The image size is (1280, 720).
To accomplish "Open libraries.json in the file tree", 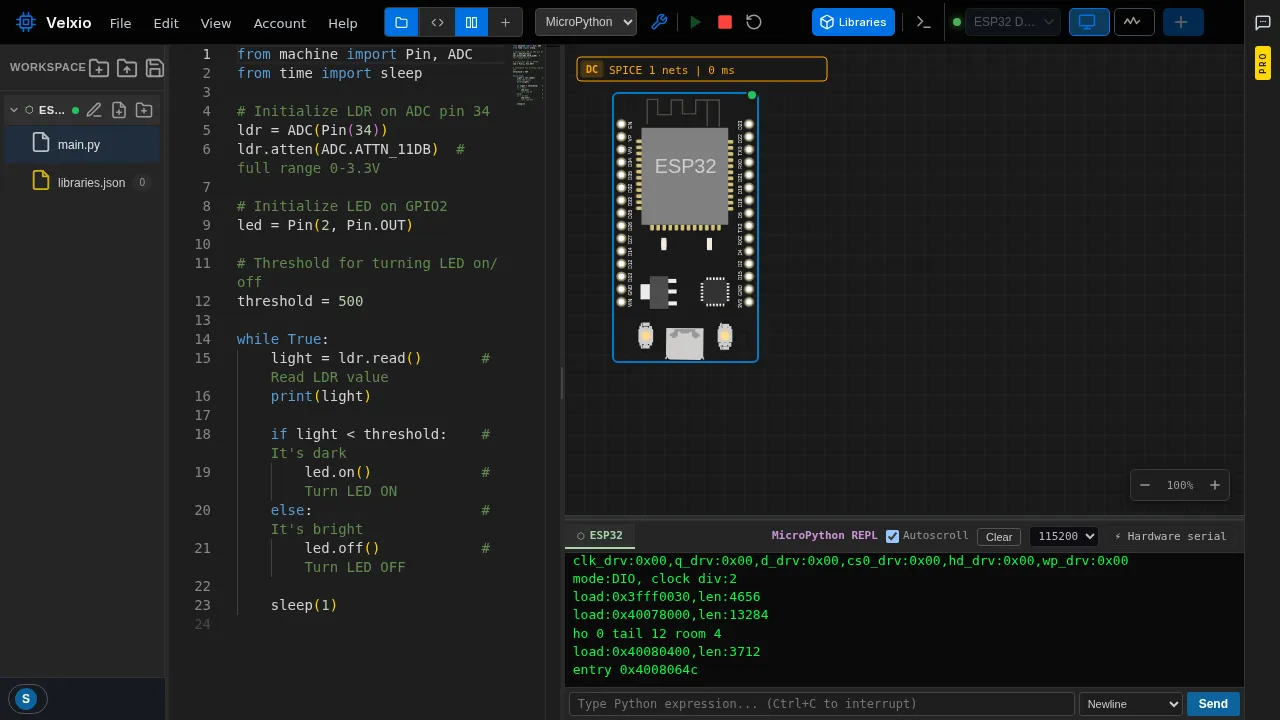I will tap(80, 182).
